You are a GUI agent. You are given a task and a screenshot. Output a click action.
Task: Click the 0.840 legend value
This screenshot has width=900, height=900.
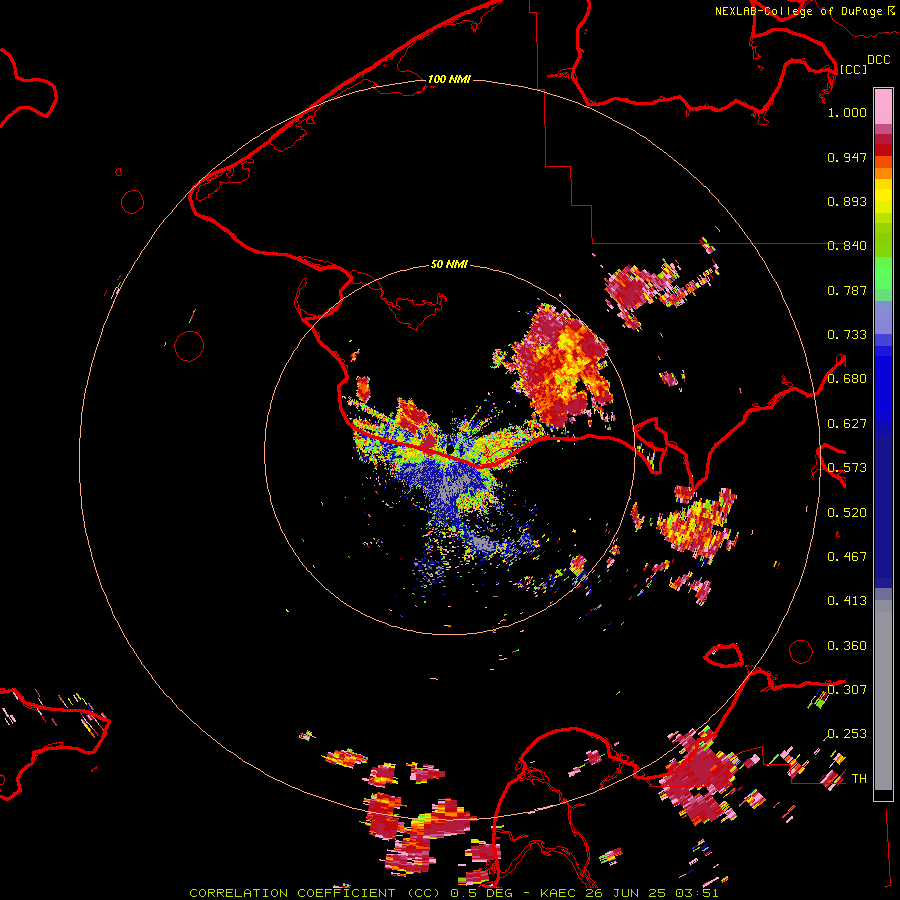847,246
